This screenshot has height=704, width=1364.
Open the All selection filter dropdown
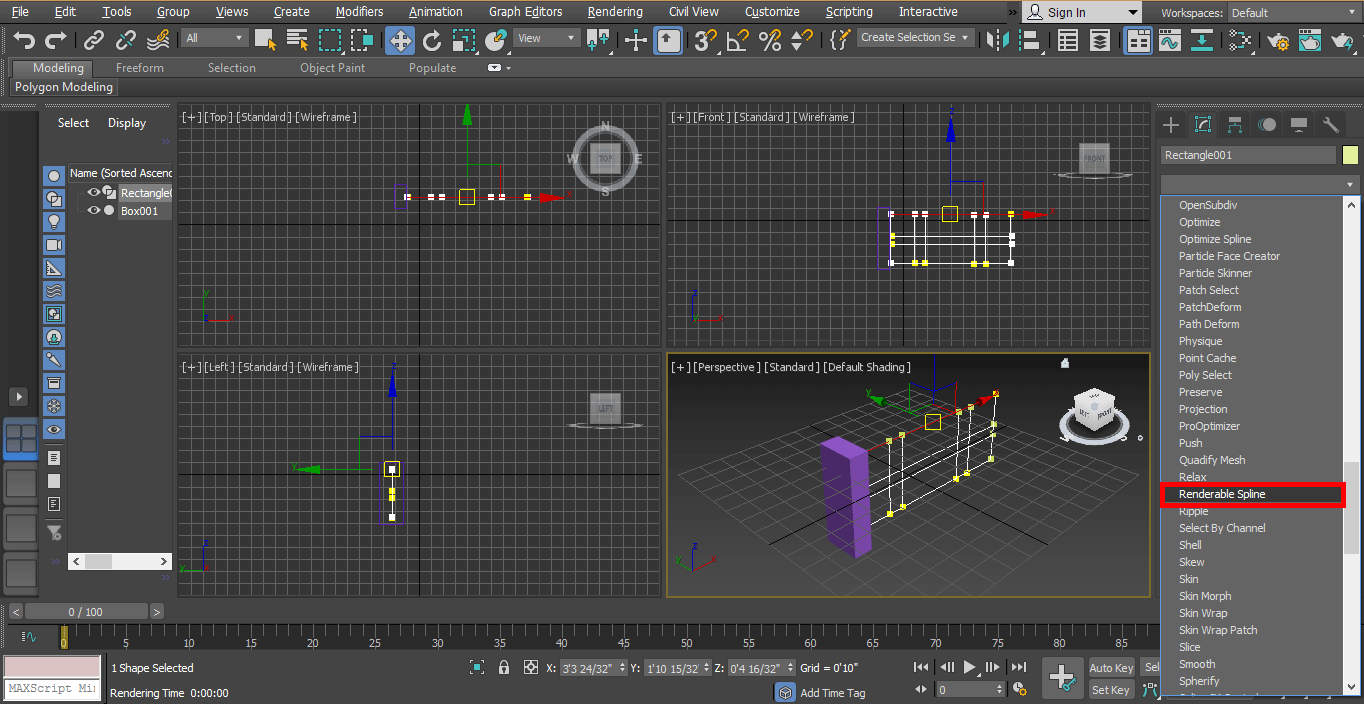[x=215, y=36]
